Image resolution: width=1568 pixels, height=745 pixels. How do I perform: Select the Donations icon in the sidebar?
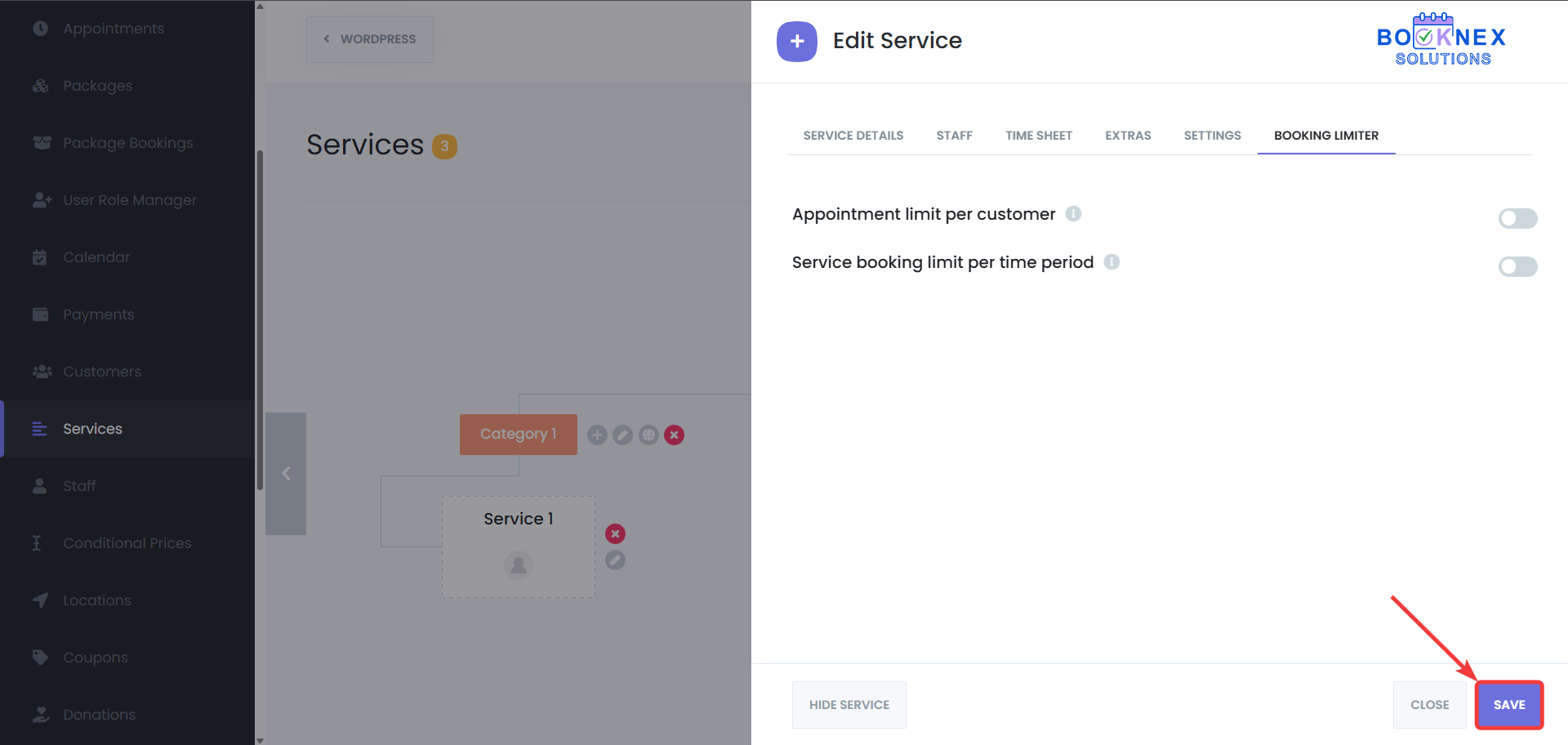41,714
